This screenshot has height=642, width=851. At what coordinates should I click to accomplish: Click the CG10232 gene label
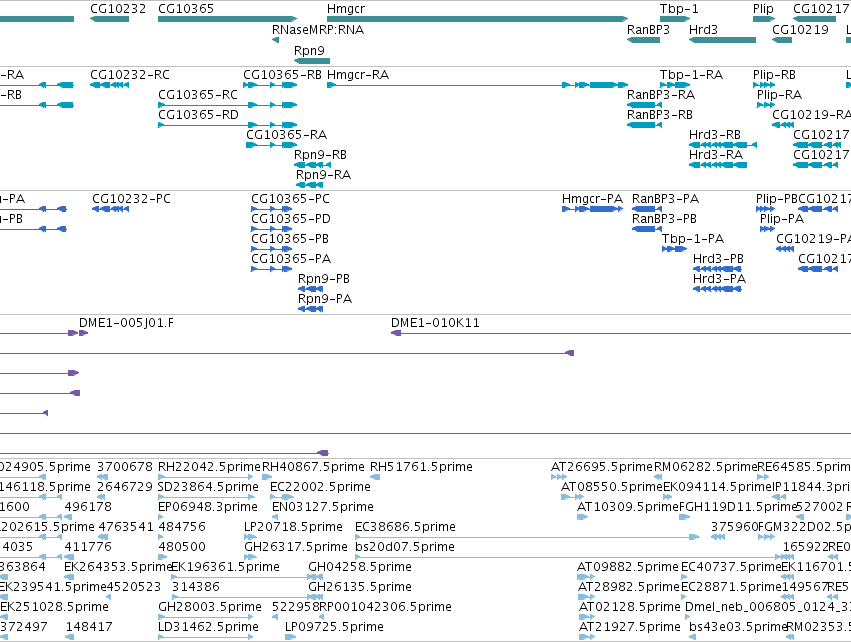click(118, 9)
